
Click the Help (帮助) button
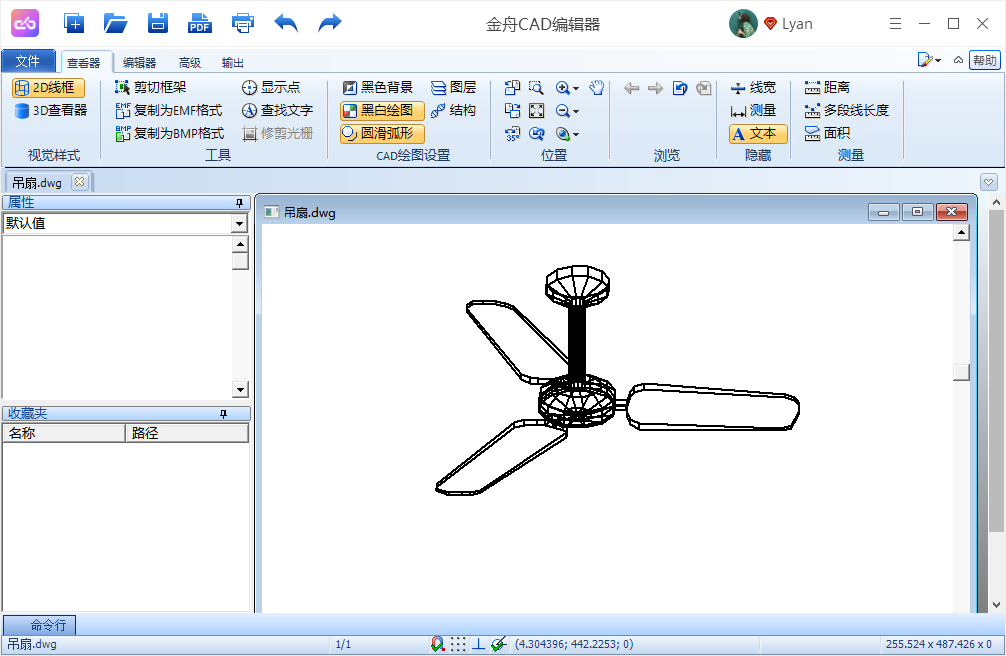pos(985,61)
